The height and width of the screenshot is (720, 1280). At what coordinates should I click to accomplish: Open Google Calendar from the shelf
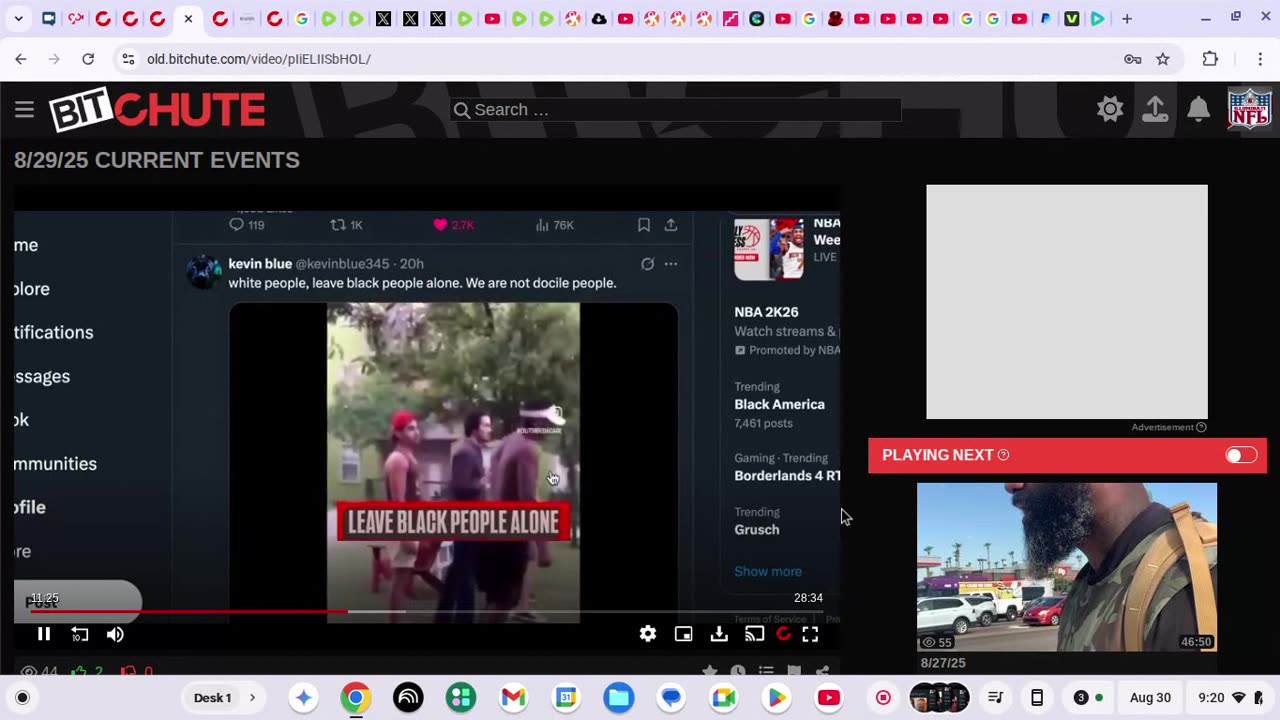566,698
